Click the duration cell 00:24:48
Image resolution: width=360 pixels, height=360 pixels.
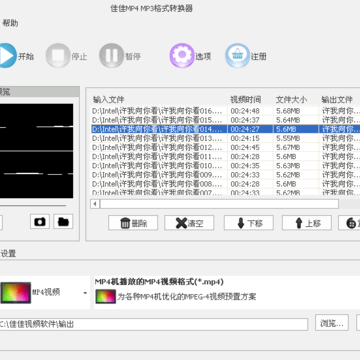click(245, 111)
